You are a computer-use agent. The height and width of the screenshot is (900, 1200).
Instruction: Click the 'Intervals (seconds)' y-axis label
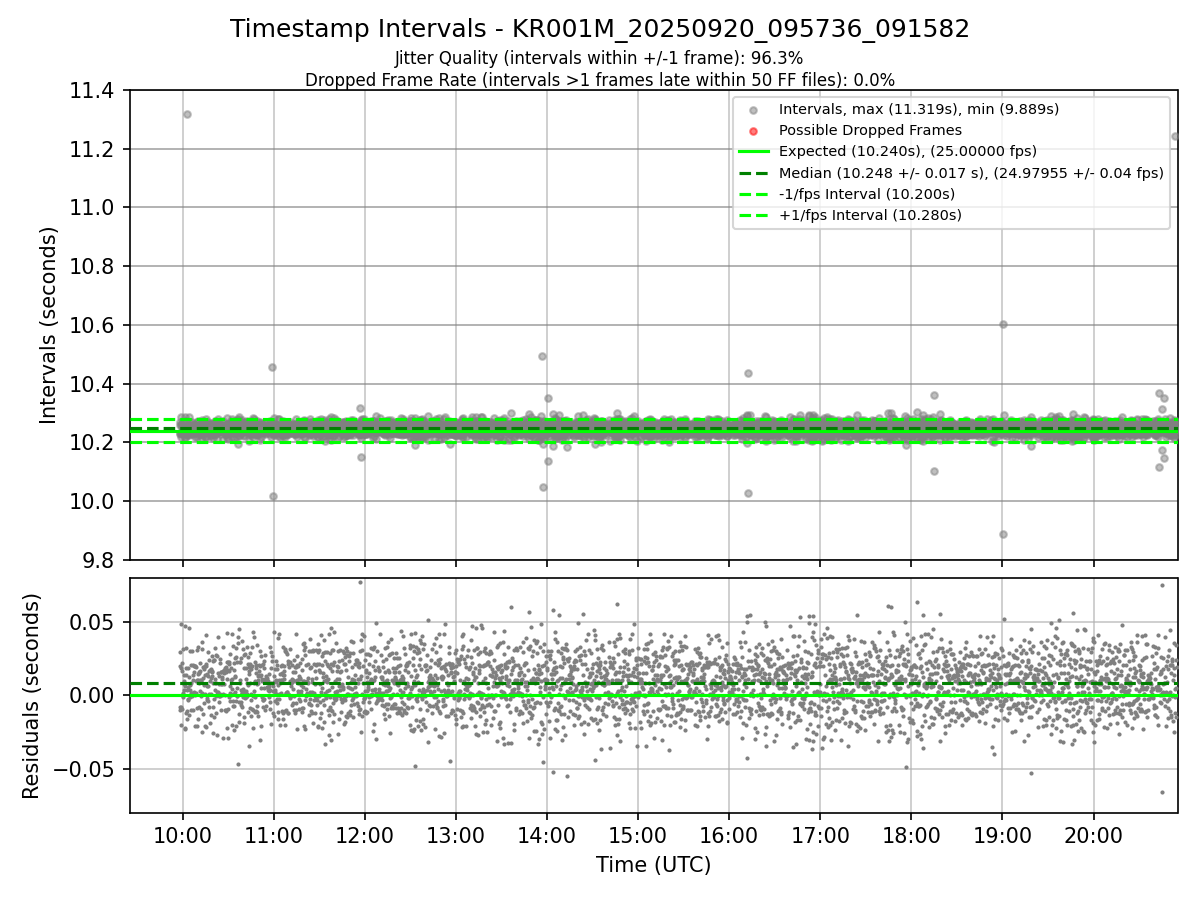(49, 325)
